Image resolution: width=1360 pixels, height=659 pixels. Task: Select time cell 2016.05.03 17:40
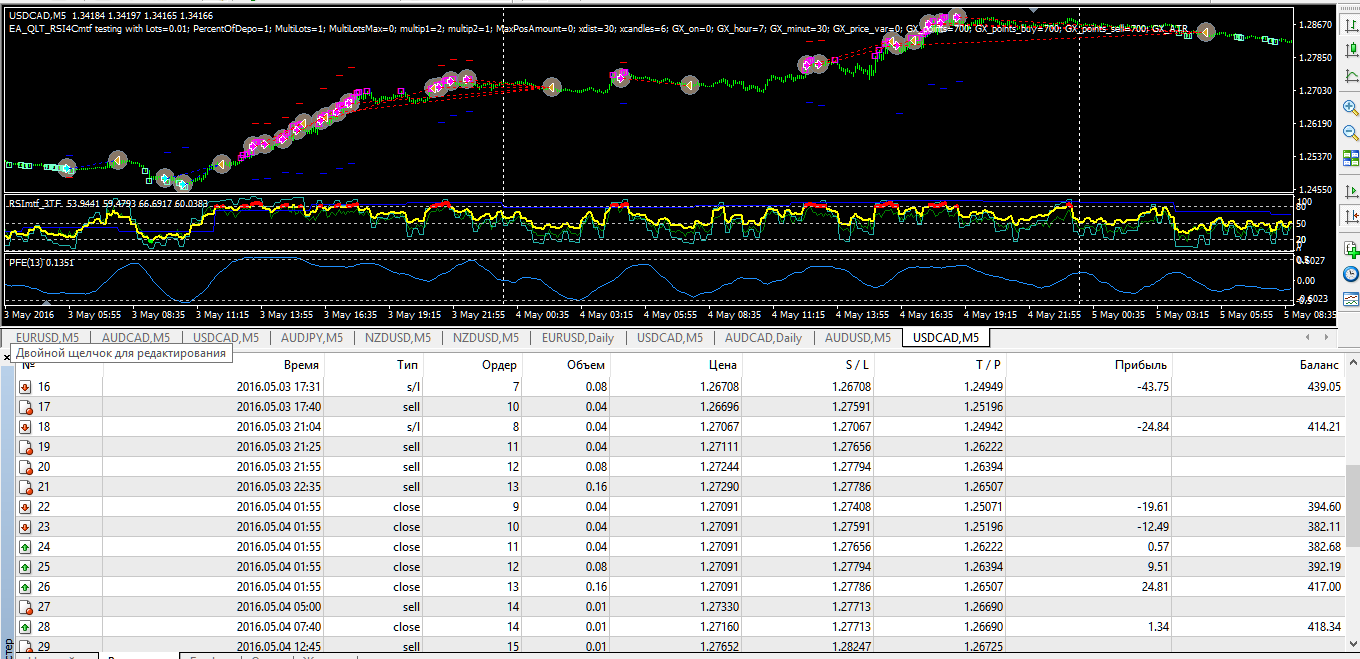[x=279, y=407]
